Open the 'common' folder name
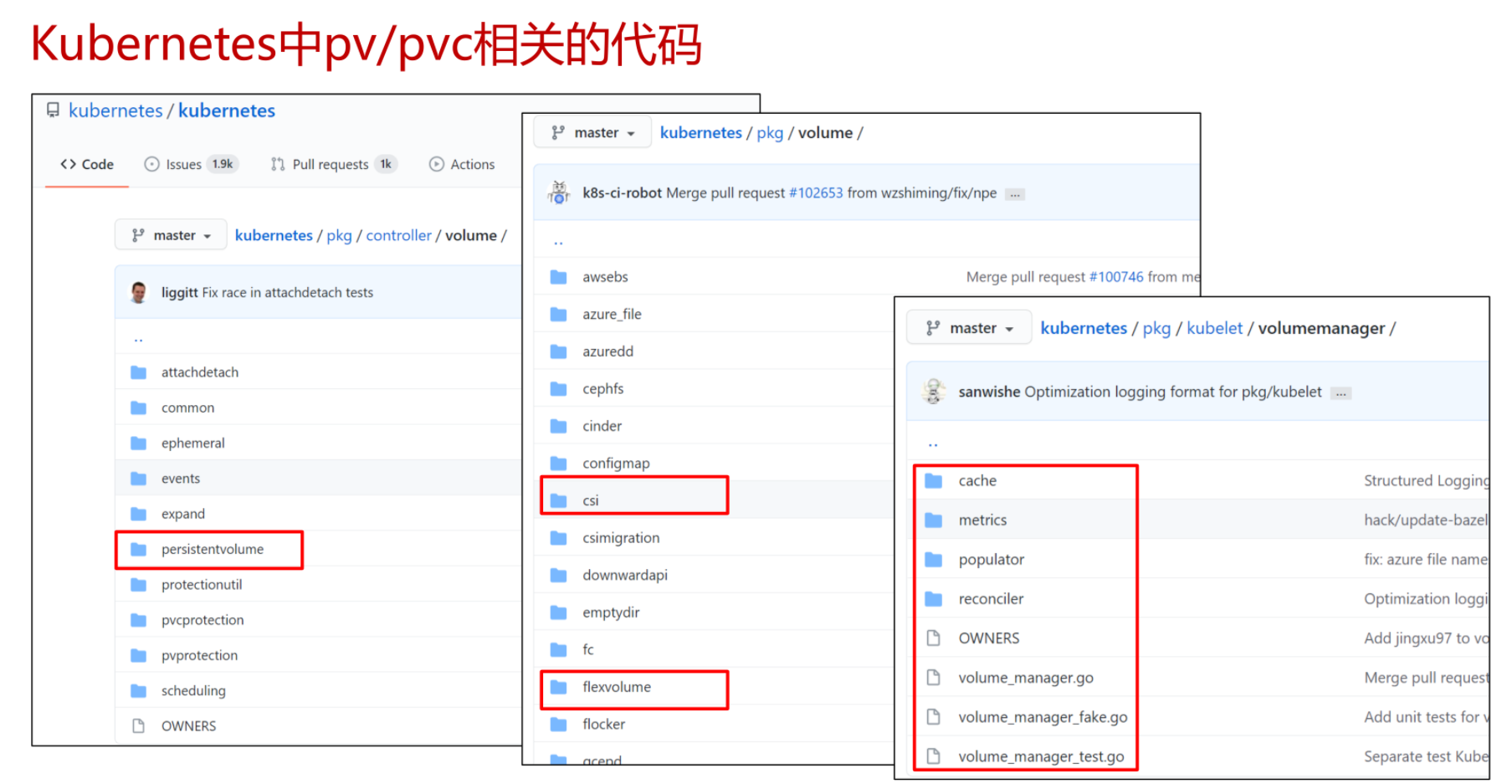 pyautogui.click(x=187, y=408)
